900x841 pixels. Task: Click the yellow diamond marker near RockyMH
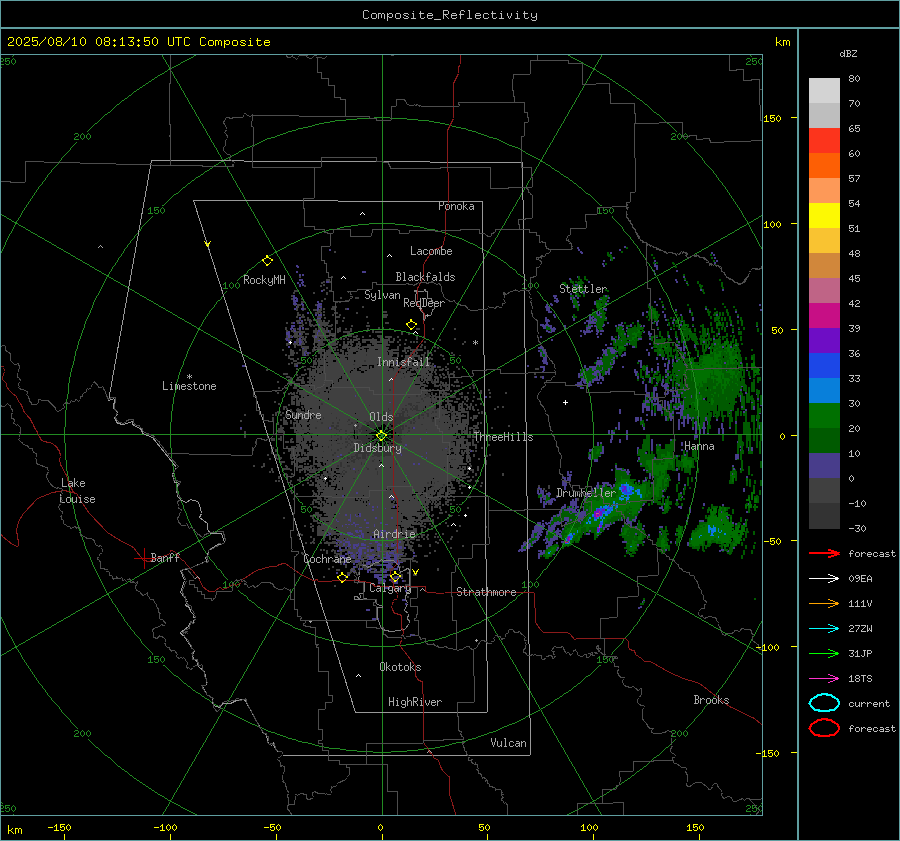[x=267, y=261]
